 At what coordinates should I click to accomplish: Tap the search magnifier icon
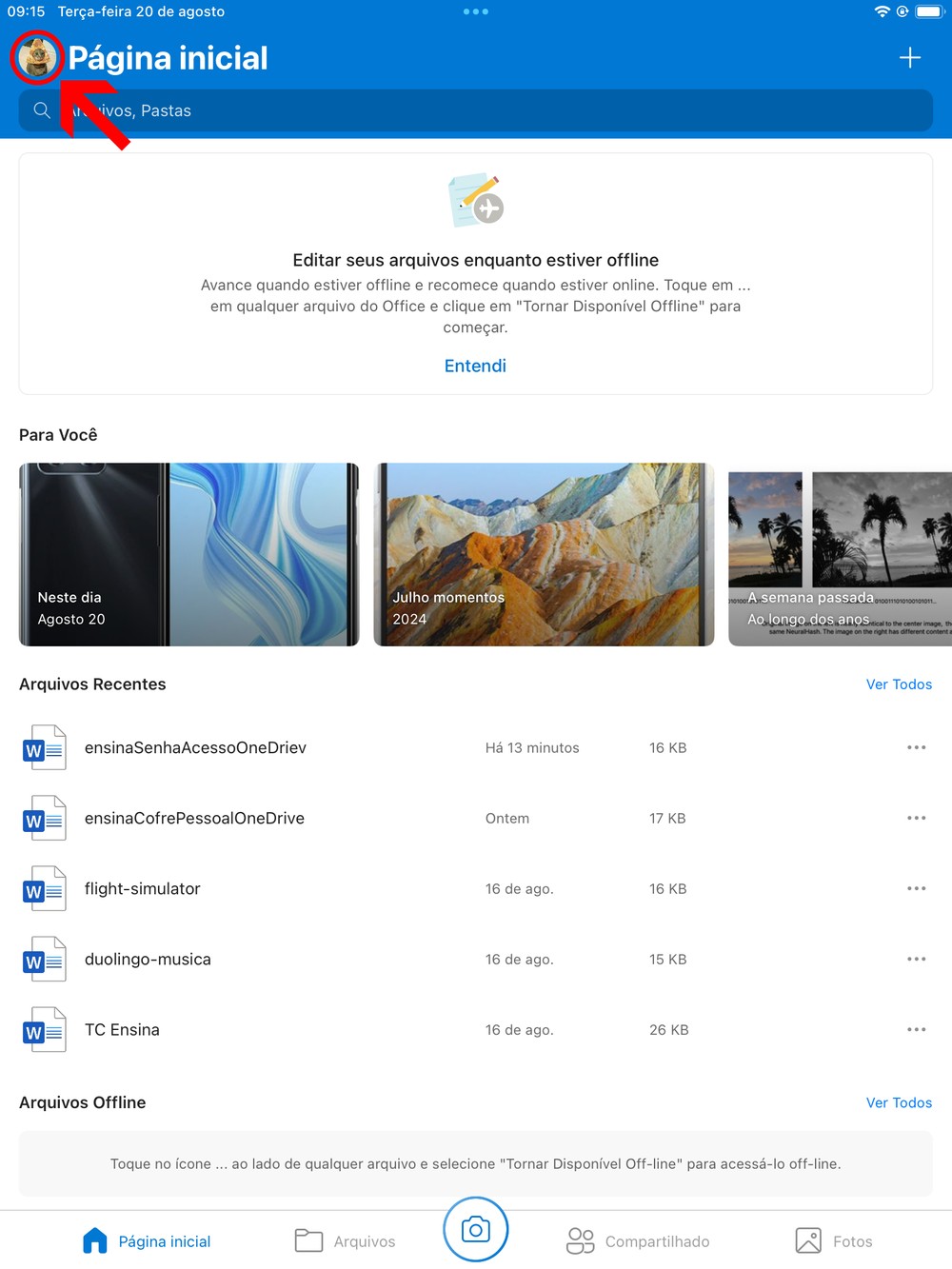[42, 110]
